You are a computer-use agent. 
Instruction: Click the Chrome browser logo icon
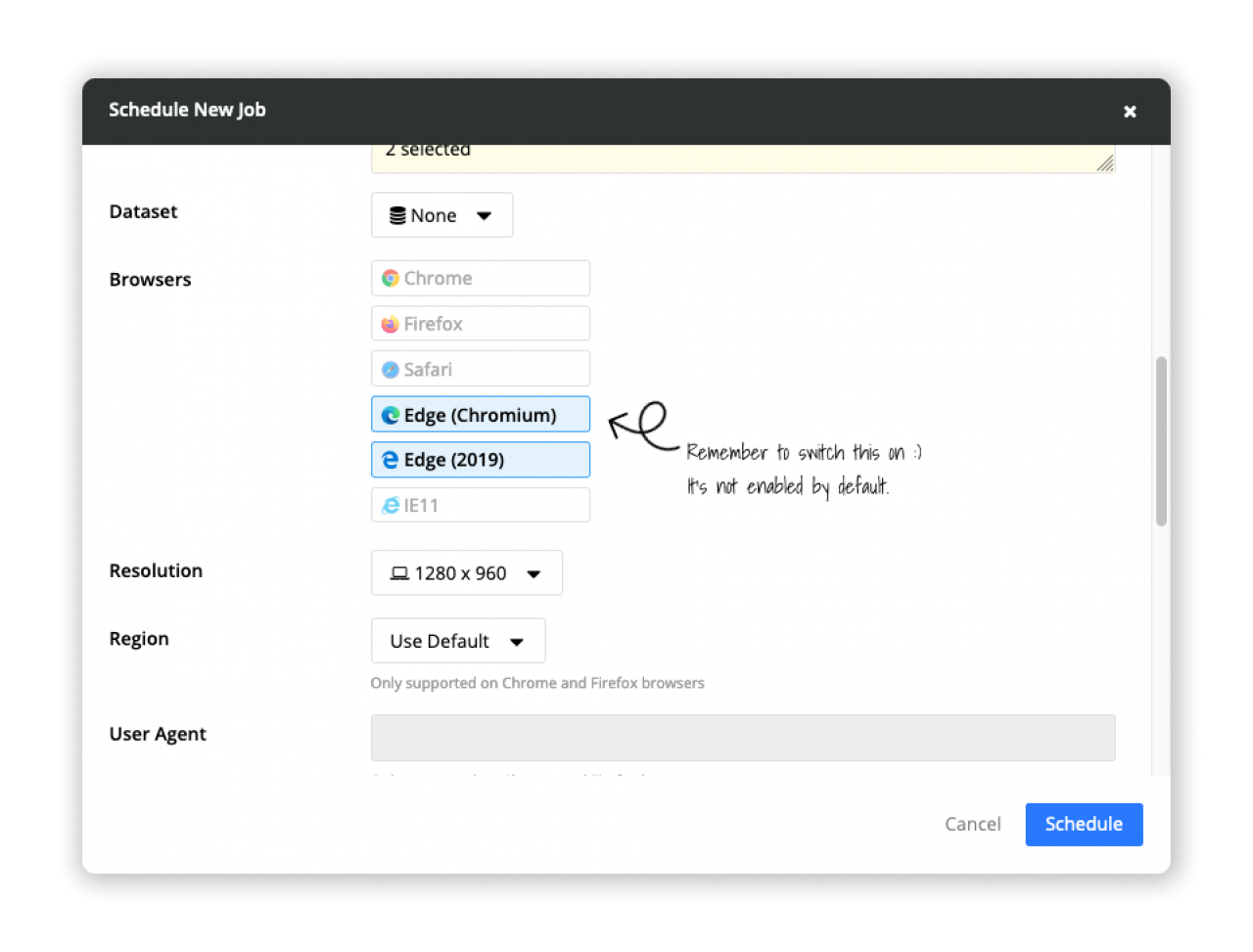click(390, 279)
